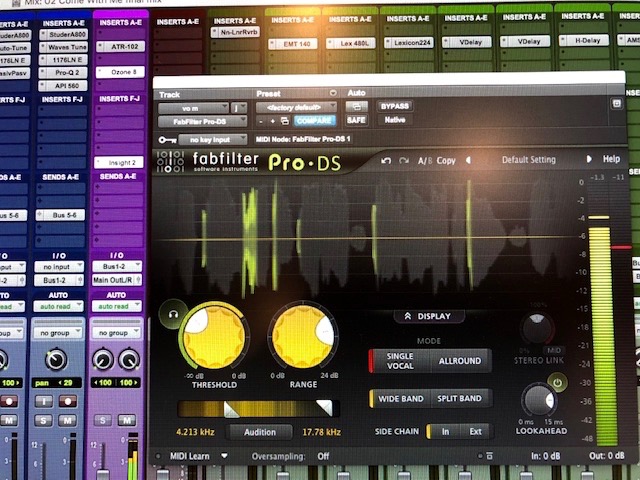This screenshot has height=480, width=640.
Task: Open the insert position 'j' dropdown
Action: pos(239,108)
